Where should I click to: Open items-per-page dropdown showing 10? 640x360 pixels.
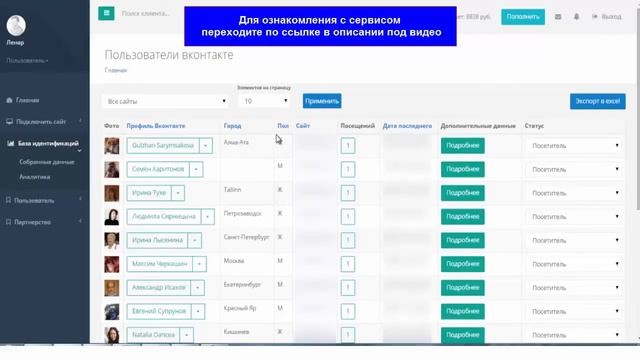pyautogui.click(x=264, y=101)
